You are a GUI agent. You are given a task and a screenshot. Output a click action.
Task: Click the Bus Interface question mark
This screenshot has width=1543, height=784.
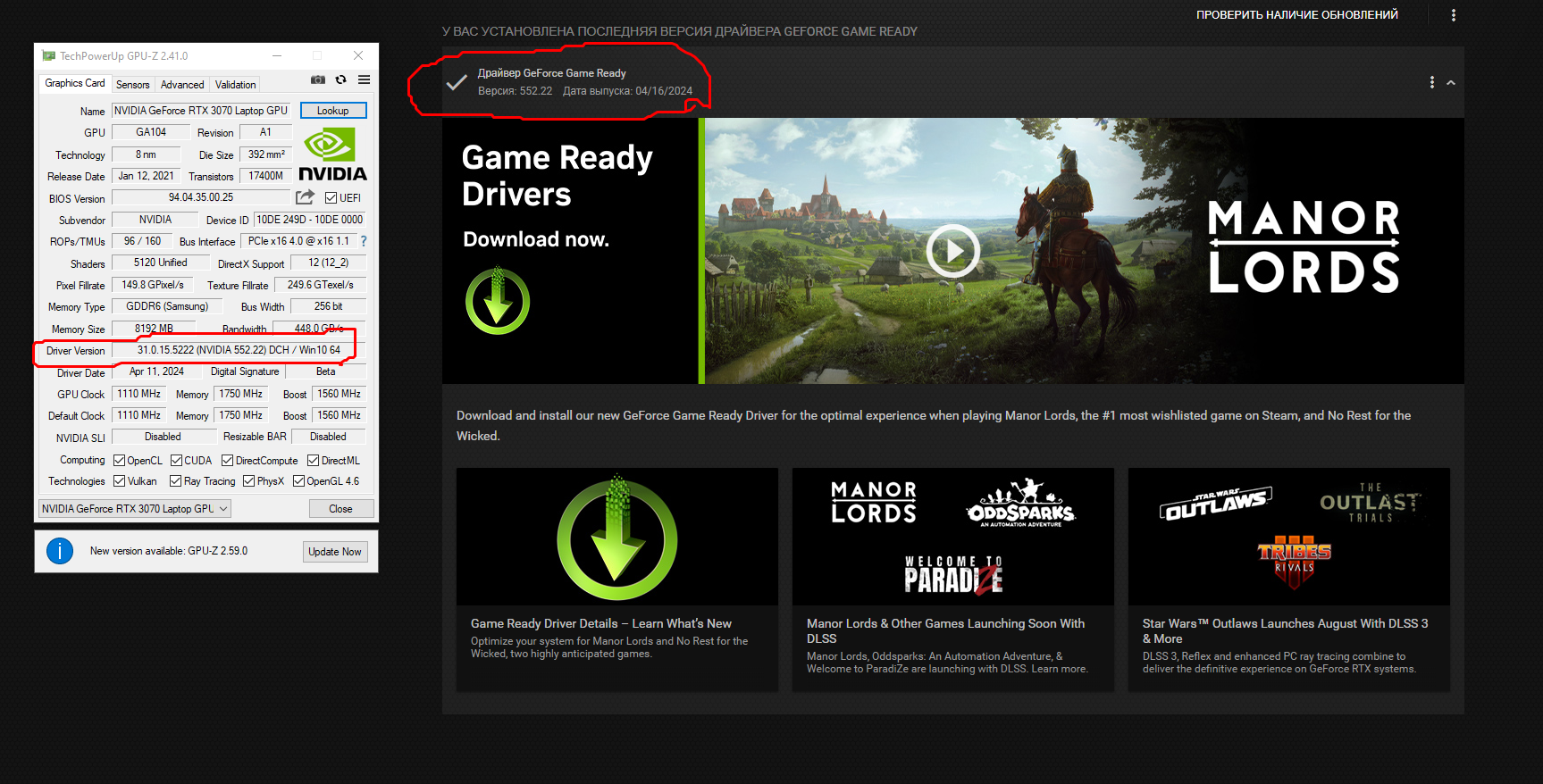364,241
